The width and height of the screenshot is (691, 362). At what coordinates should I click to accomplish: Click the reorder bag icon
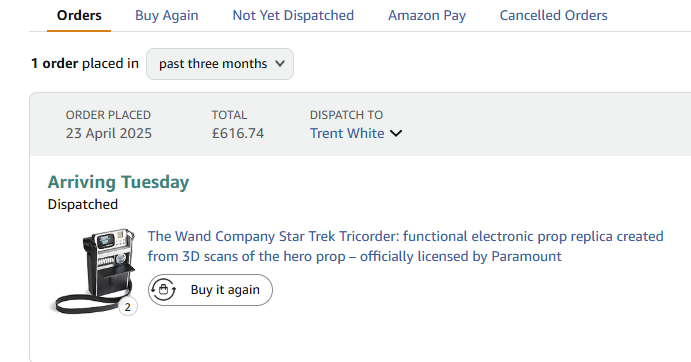coord(163,290)
